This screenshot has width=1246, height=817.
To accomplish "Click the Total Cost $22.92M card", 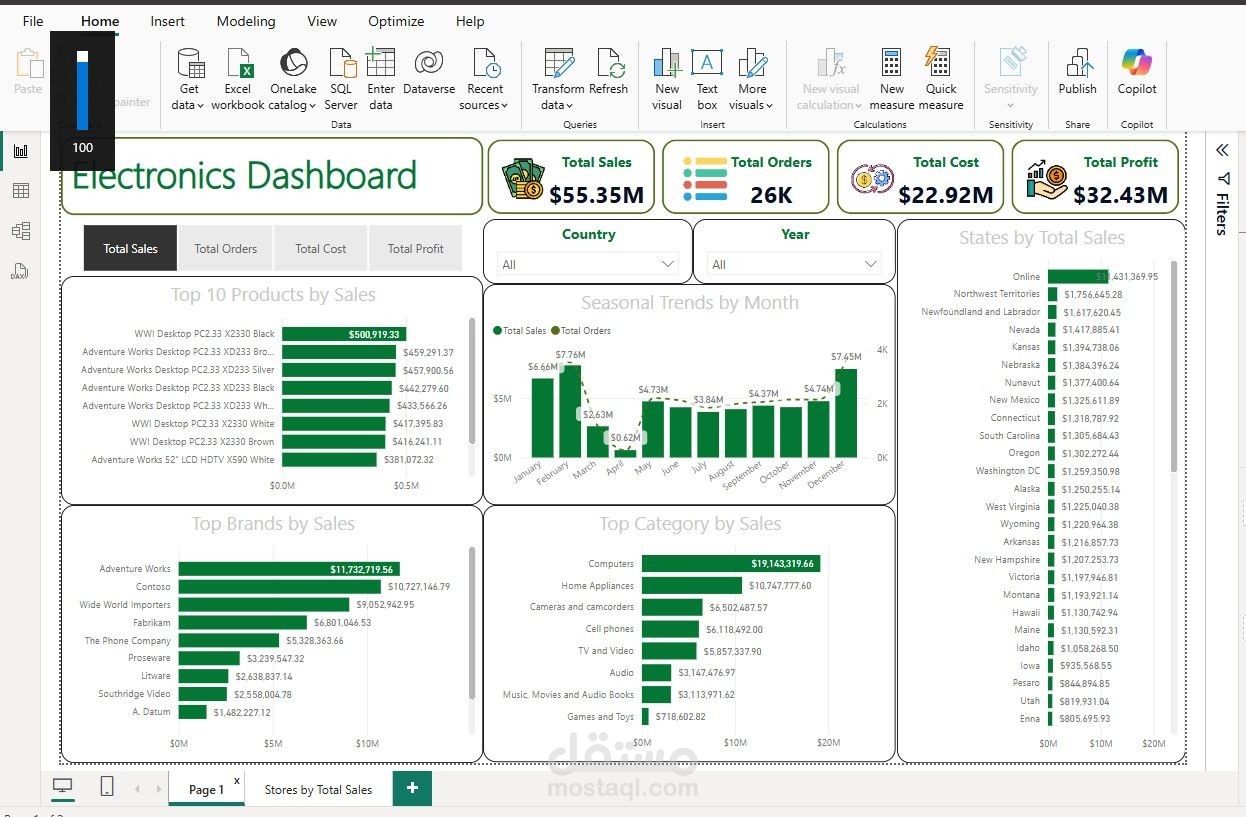I will [x=921, y=177].
